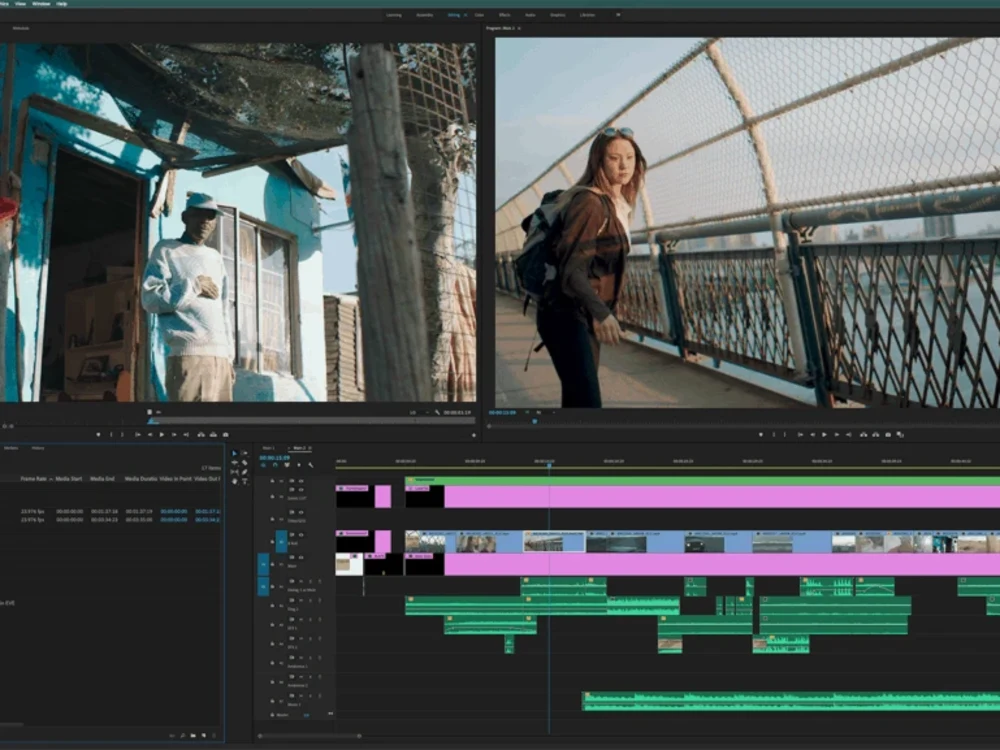Toggle lock on Music 1 track
The height and width of the screenshot is (750, 1000).
272,700
